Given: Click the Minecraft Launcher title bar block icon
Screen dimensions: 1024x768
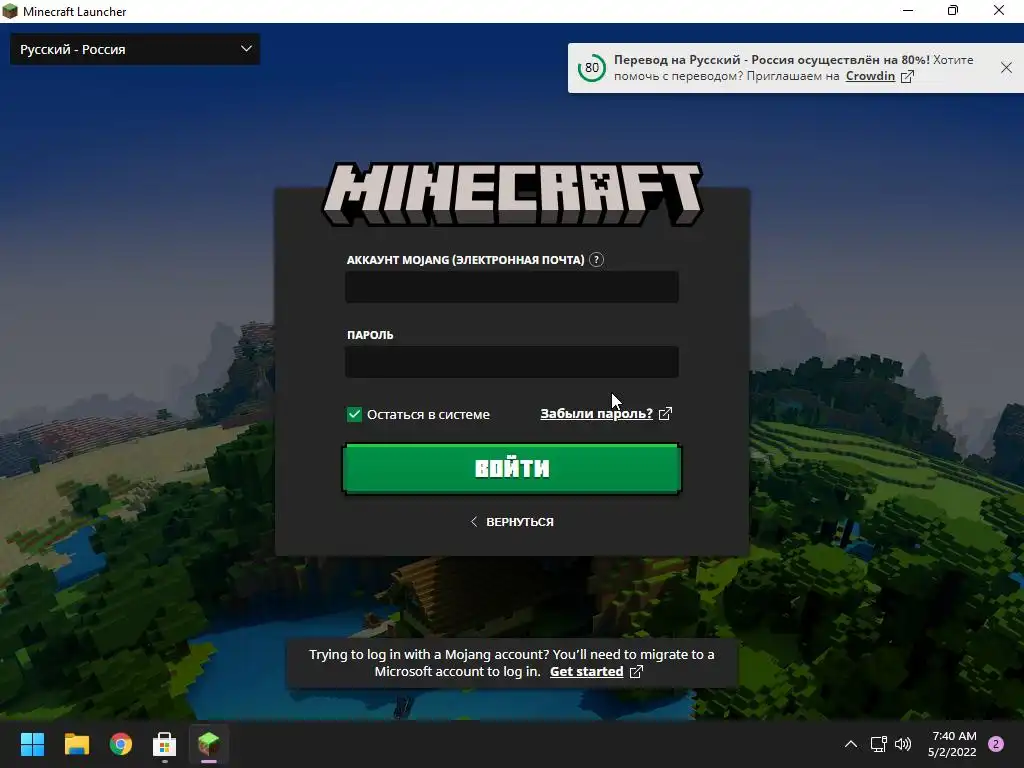Looking at the screenshot, I should coord(10,11).
